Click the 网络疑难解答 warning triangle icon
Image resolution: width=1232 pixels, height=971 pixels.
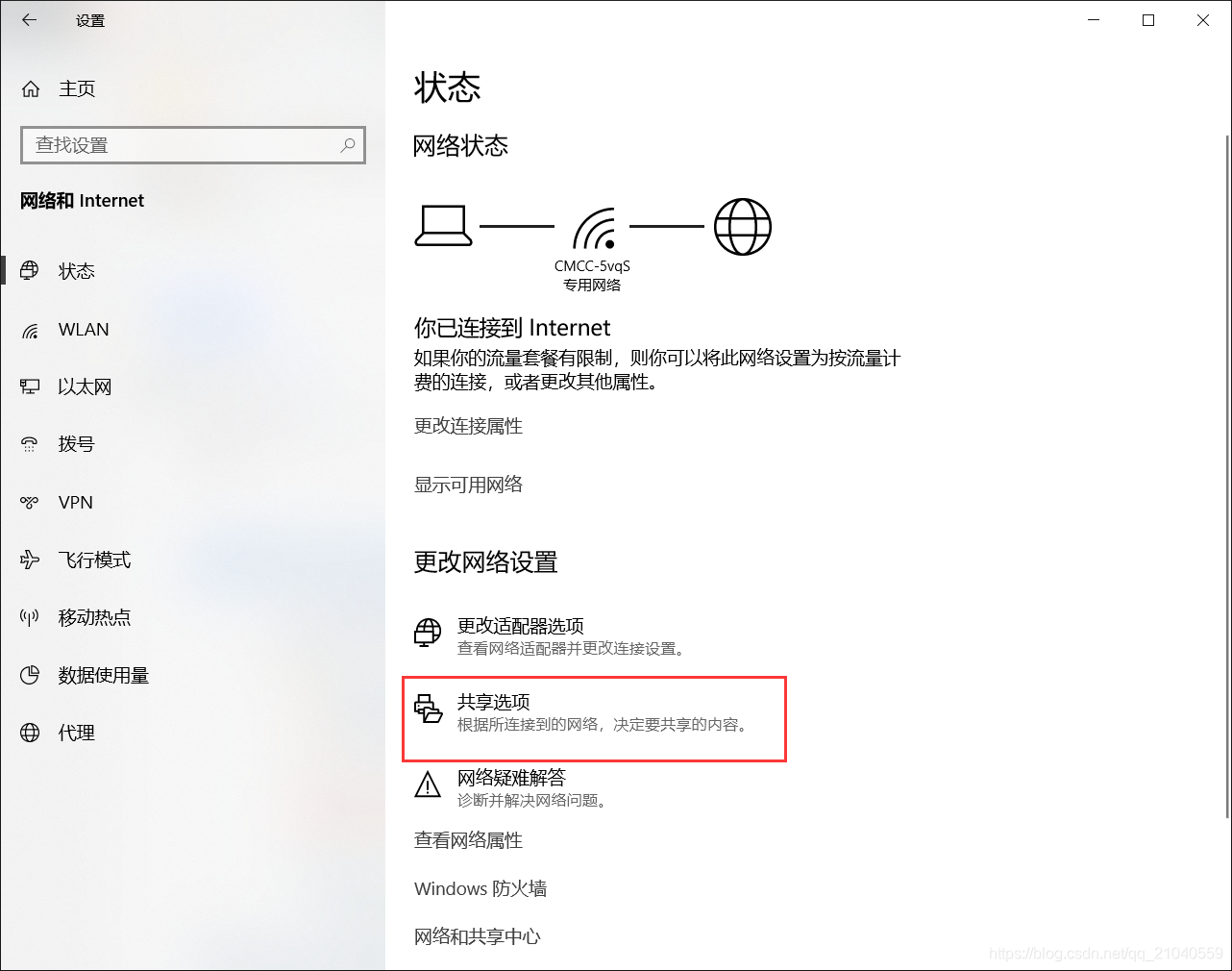click(x=427, y=786)
